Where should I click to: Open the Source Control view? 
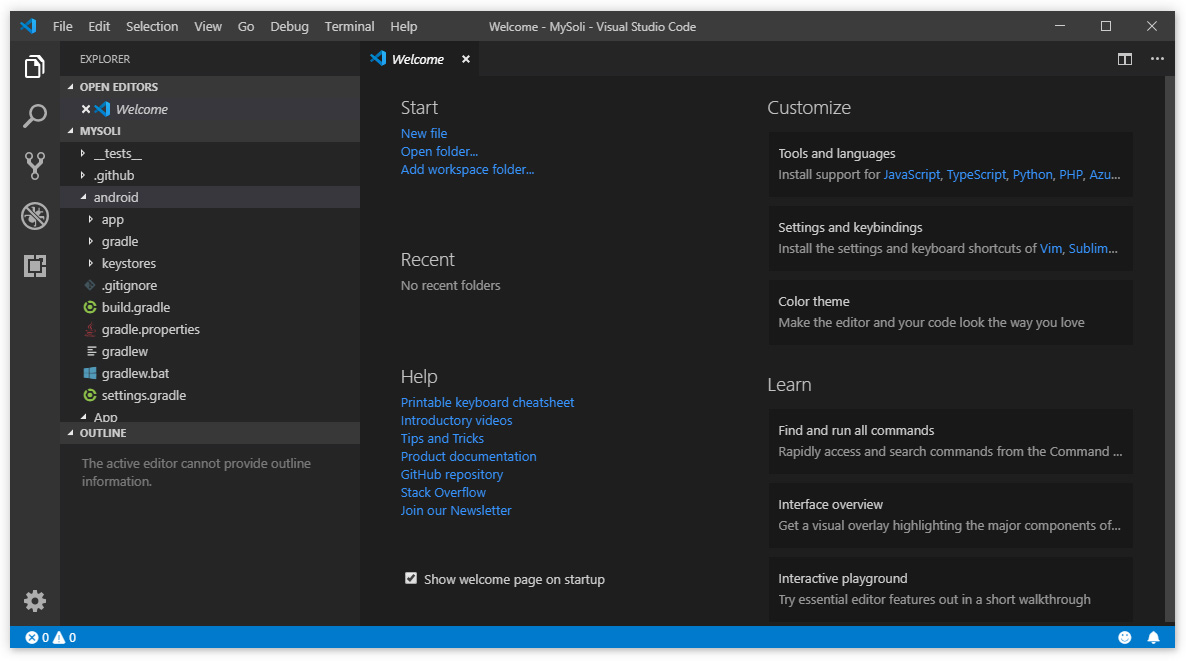pyautogui.click(x=35, y=166)
